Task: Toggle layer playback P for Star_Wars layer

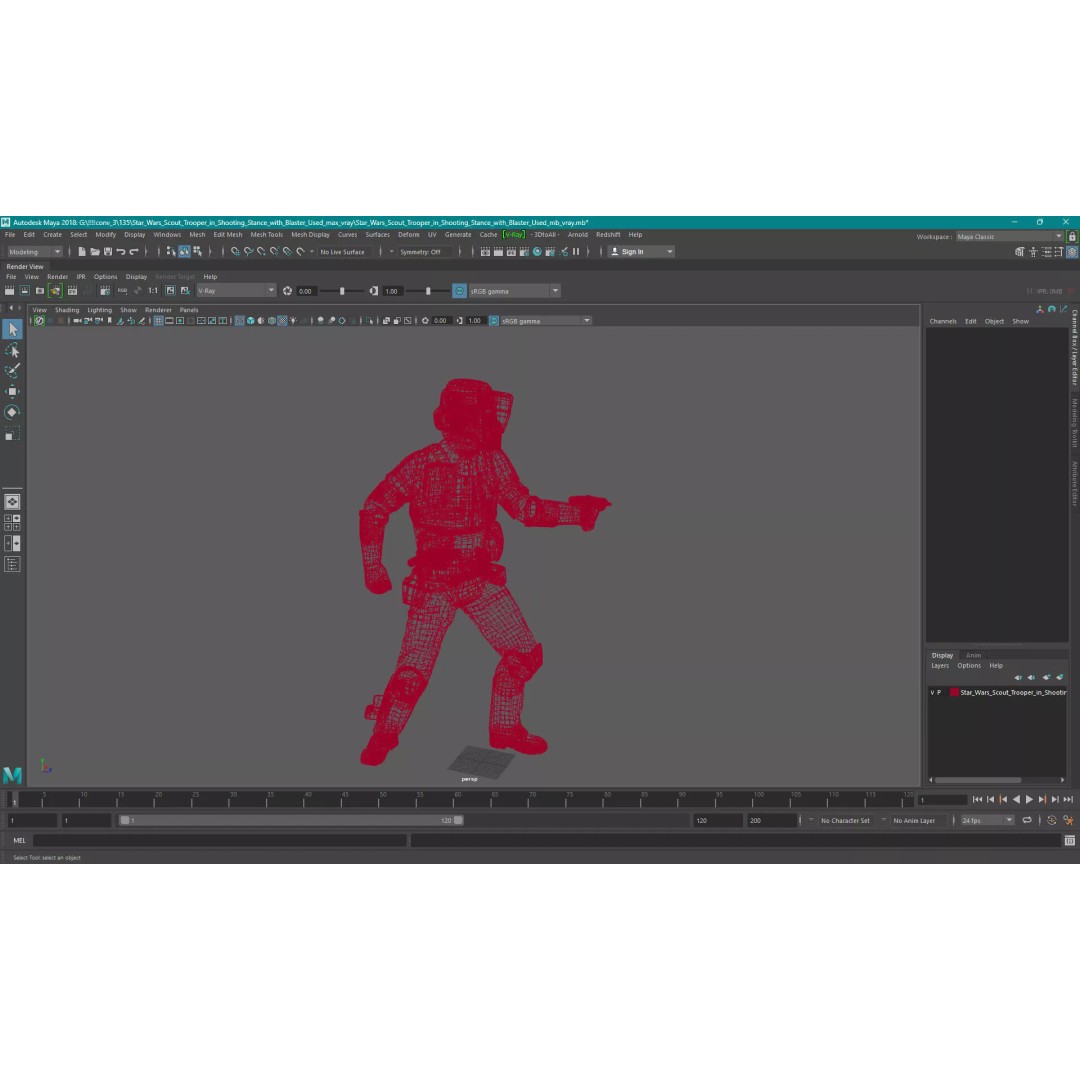Action: coord(939,693)
